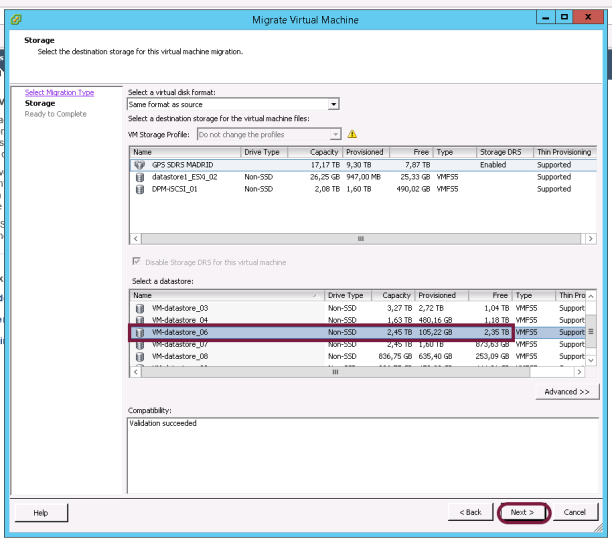
Task: Toggle Disable Storage DRS for this virtual machine
Action: pyautogui.click(x=136, y=262)
